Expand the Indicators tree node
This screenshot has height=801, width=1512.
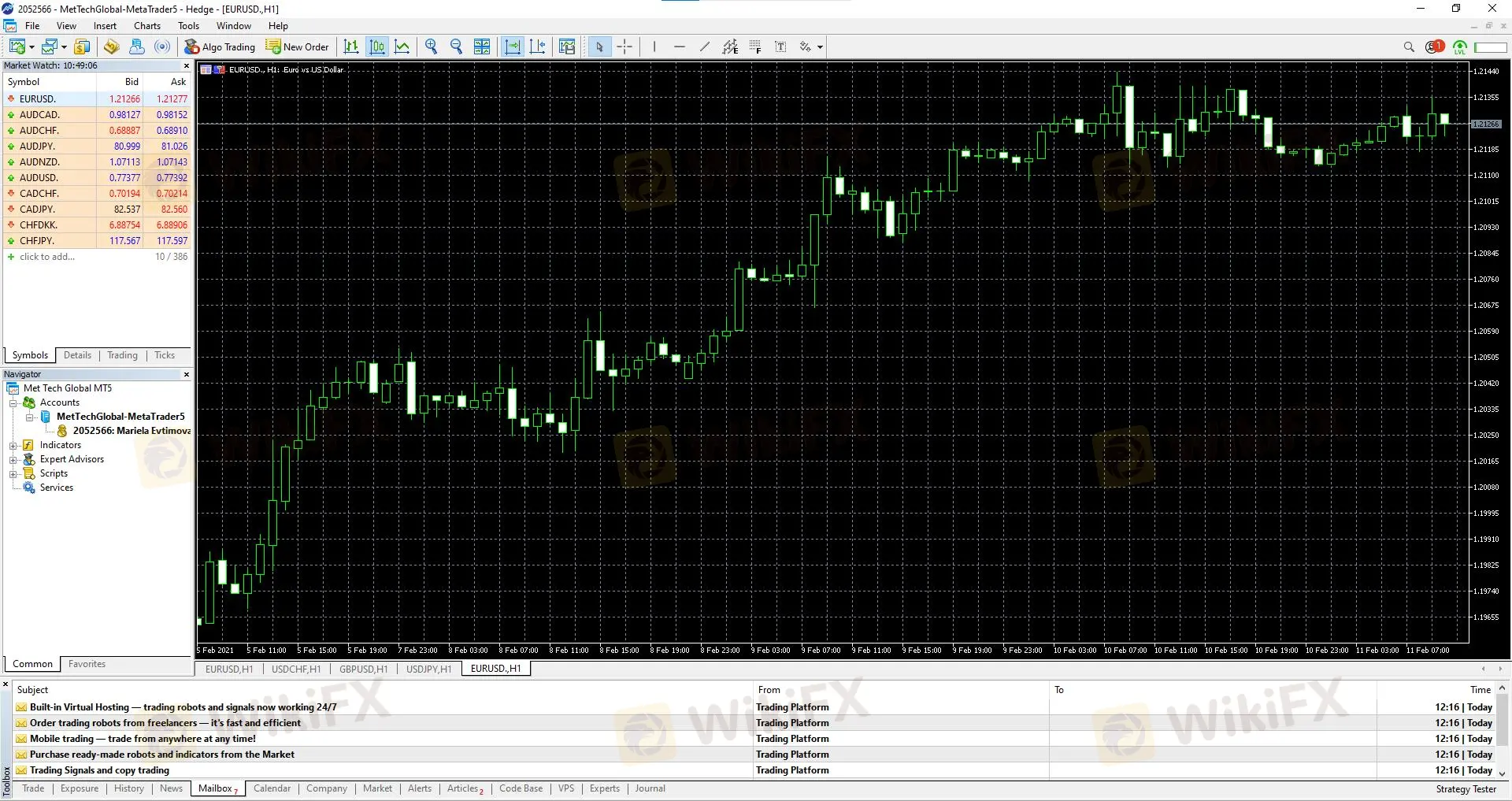tap(13, 446)
